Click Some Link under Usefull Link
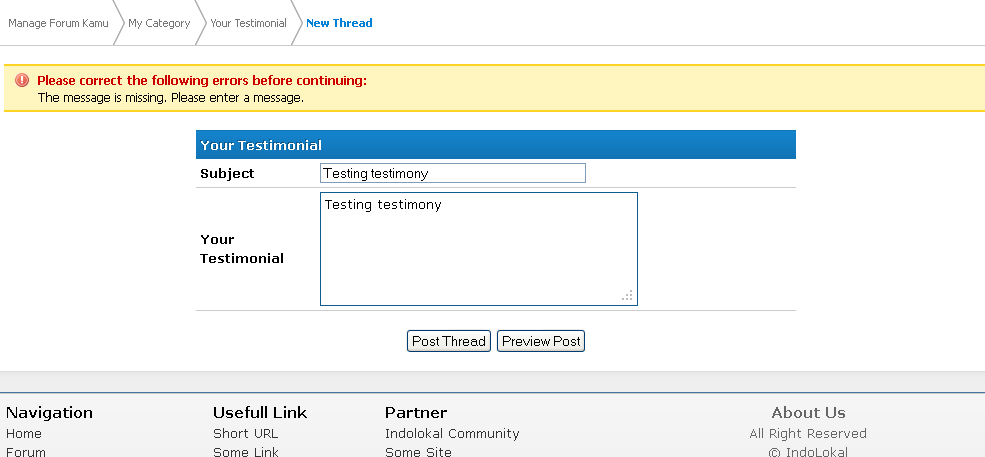Screen dimensions: 985x457 click(246, 452)
